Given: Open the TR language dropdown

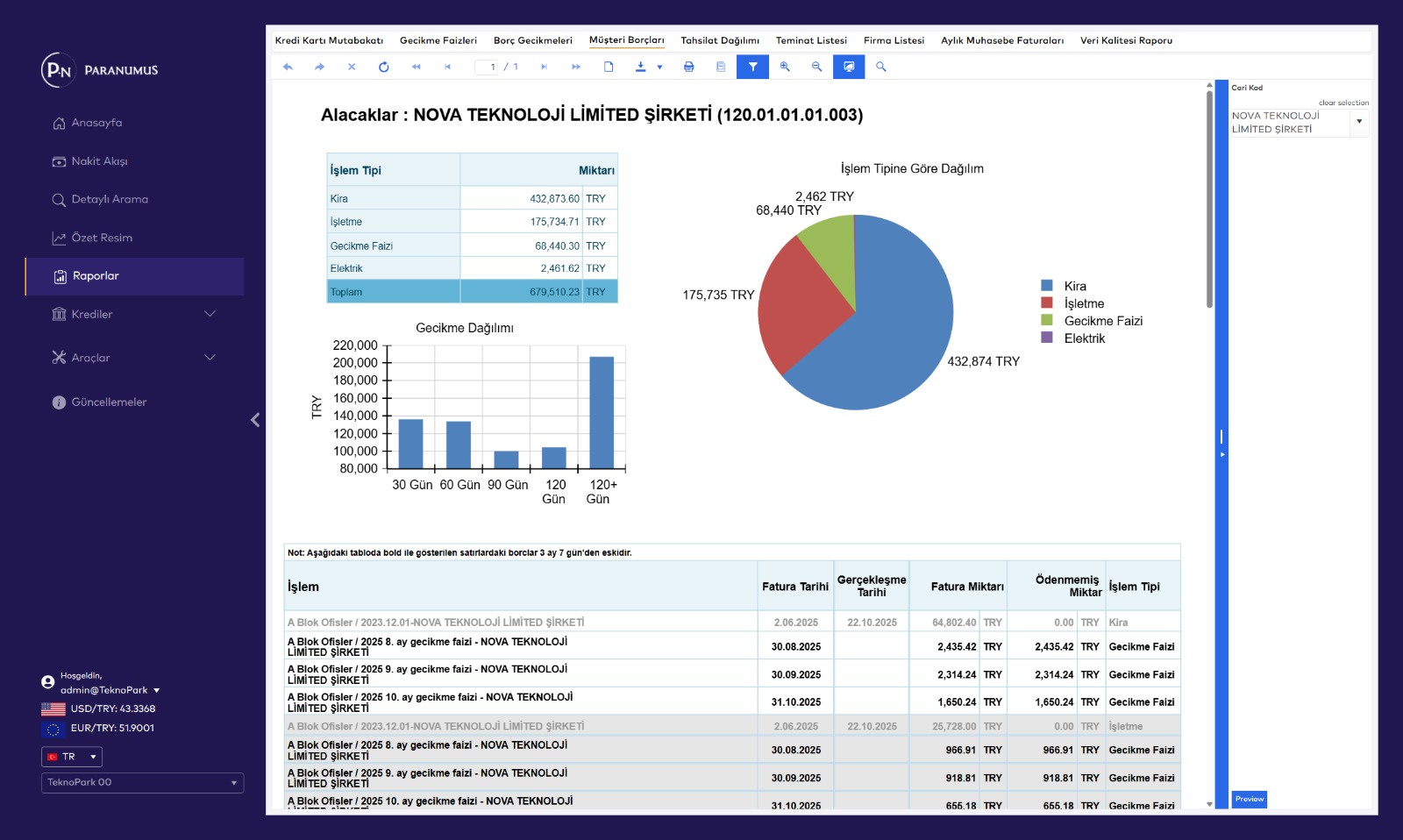Looking at the screenshot, I should (72, 757).
